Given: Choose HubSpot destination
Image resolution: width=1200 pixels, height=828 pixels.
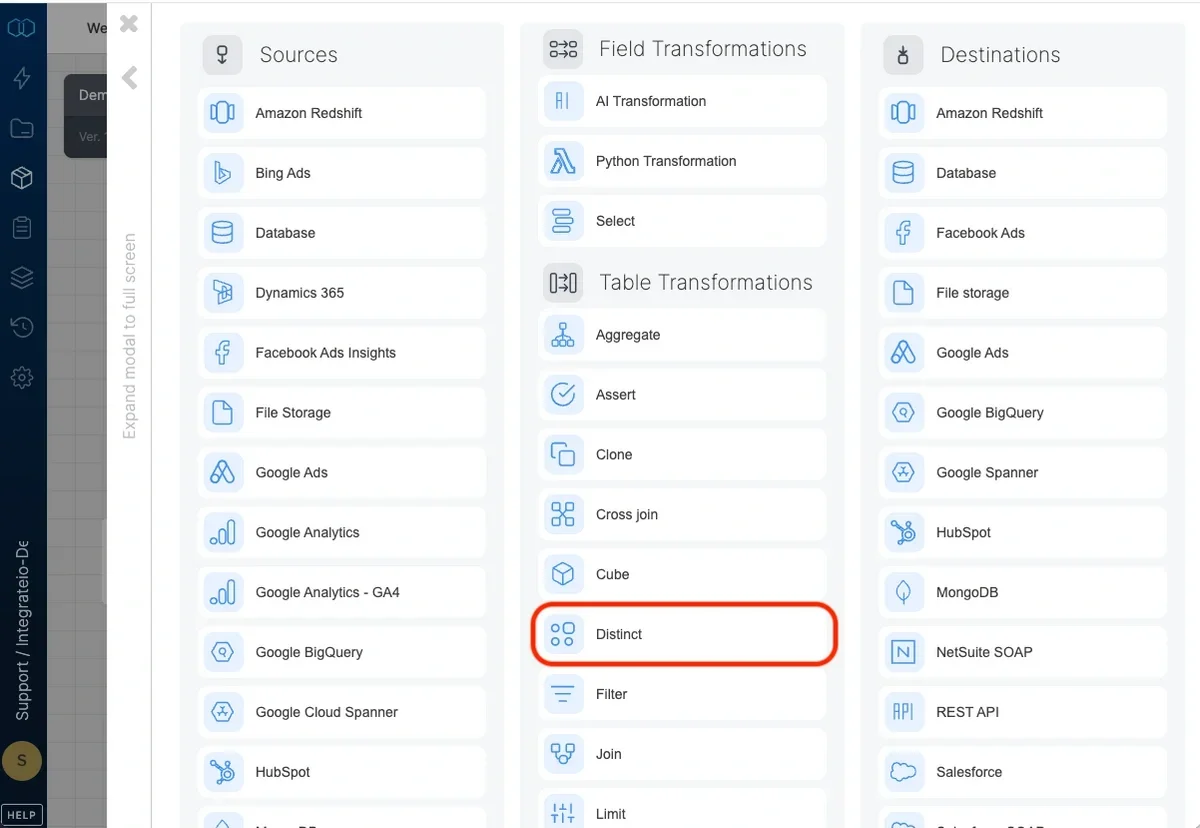Looking at the screenshot, I should [1023, 533].
